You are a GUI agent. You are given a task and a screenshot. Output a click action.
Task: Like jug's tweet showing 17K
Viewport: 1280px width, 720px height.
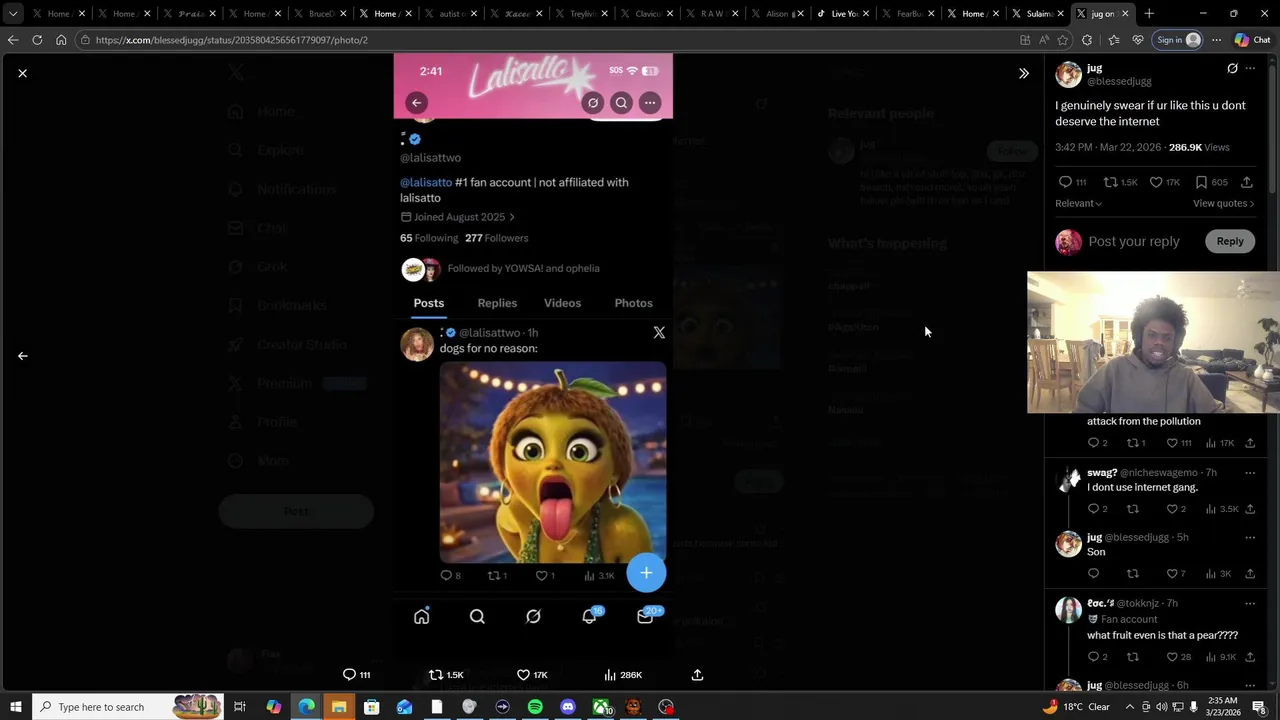1165,182
